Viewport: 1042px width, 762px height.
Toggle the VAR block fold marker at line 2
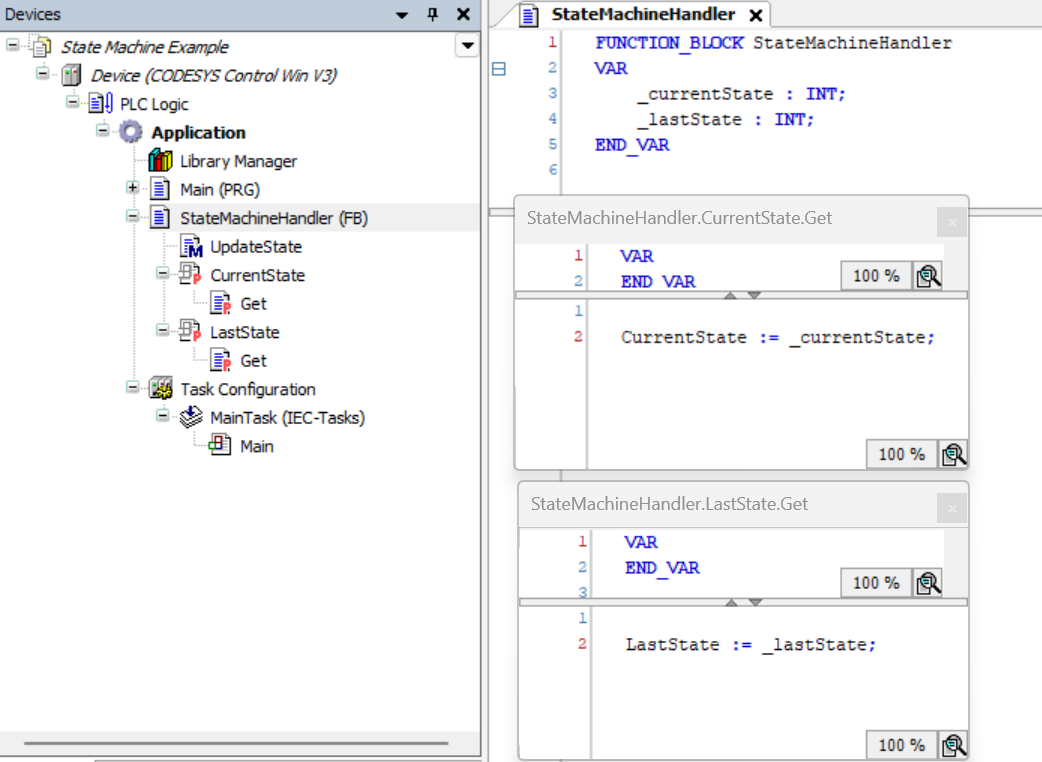pos(498,68)
